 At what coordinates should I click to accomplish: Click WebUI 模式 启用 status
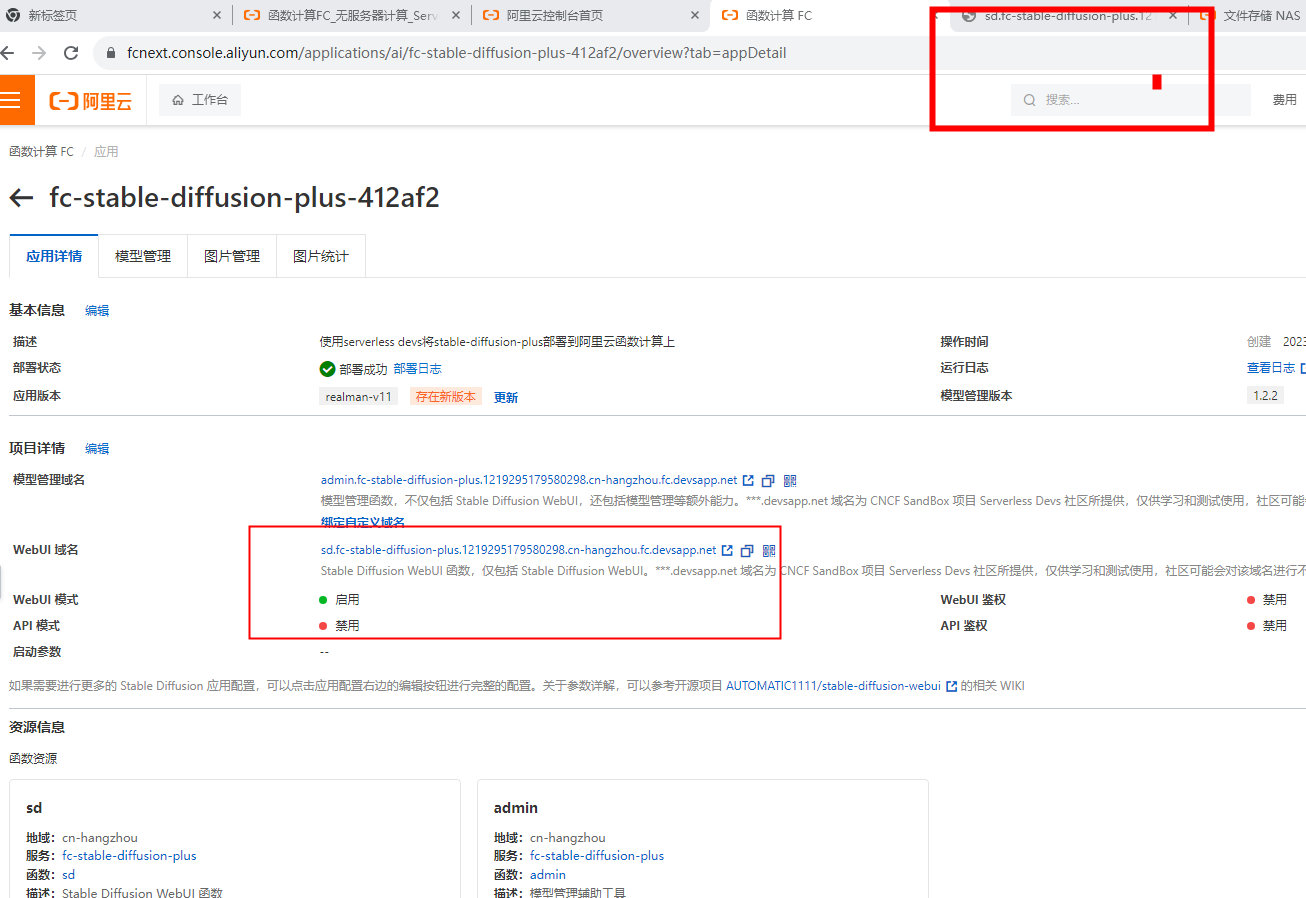pyautogui.click(x=339, y=600)
